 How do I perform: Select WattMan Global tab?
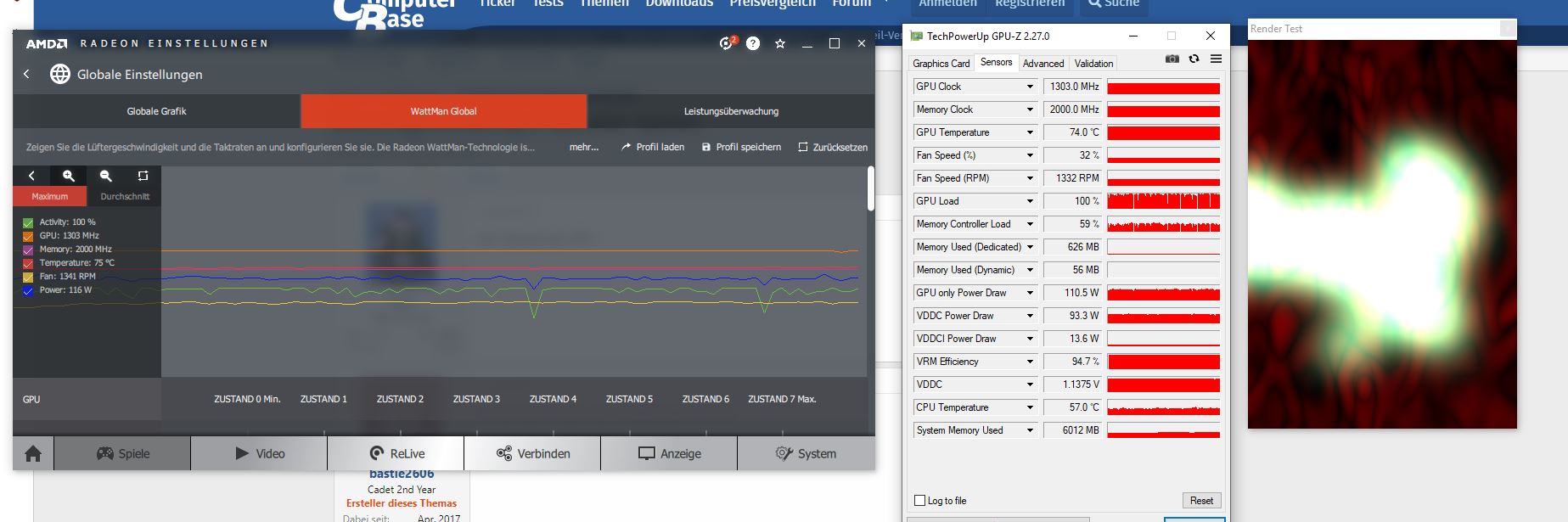[443, 111]
